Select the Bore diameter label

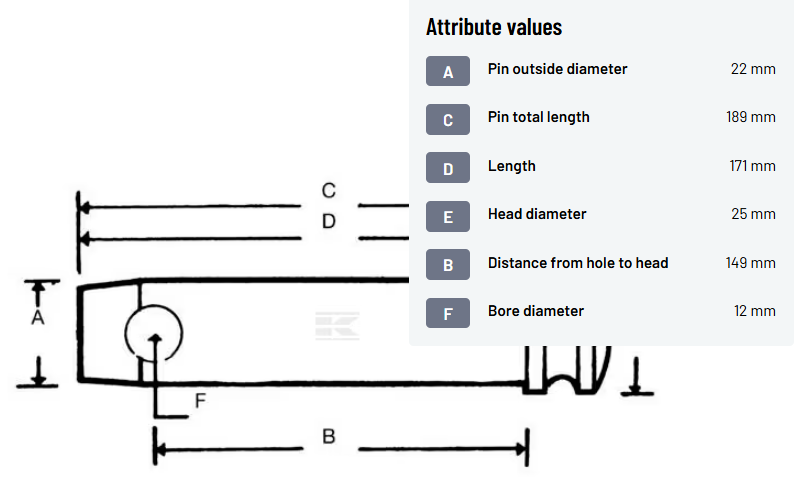click(x=535, y=311)
